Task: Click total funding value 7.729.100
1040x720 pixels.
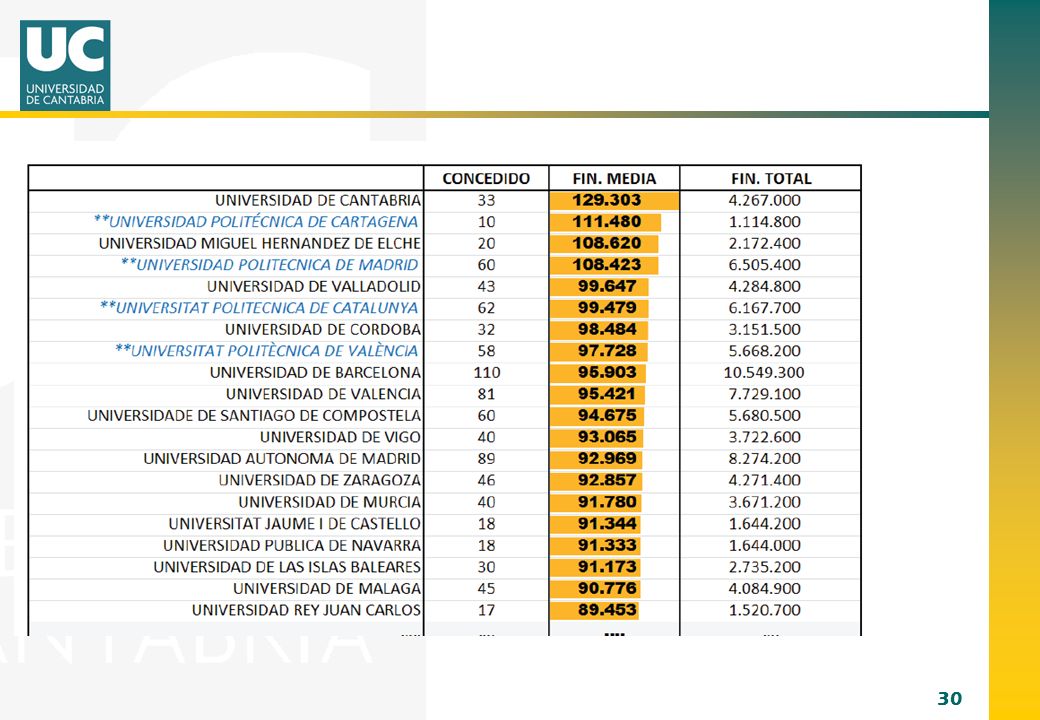Action: coord(765,394)
